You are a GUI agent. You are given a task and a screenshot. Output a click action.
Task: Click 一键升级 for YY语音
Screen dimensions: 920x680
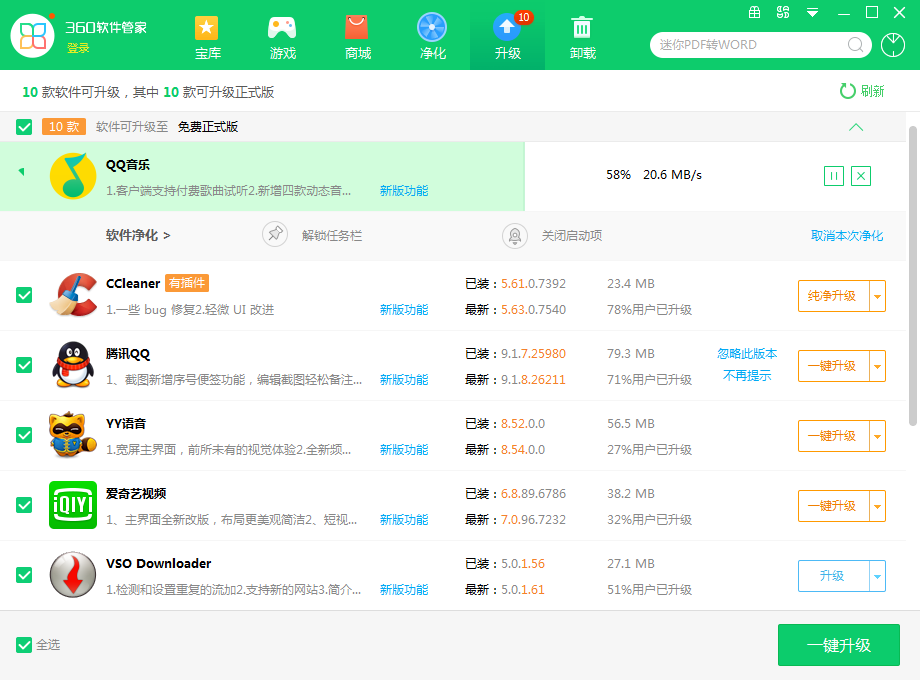point(833,436)
